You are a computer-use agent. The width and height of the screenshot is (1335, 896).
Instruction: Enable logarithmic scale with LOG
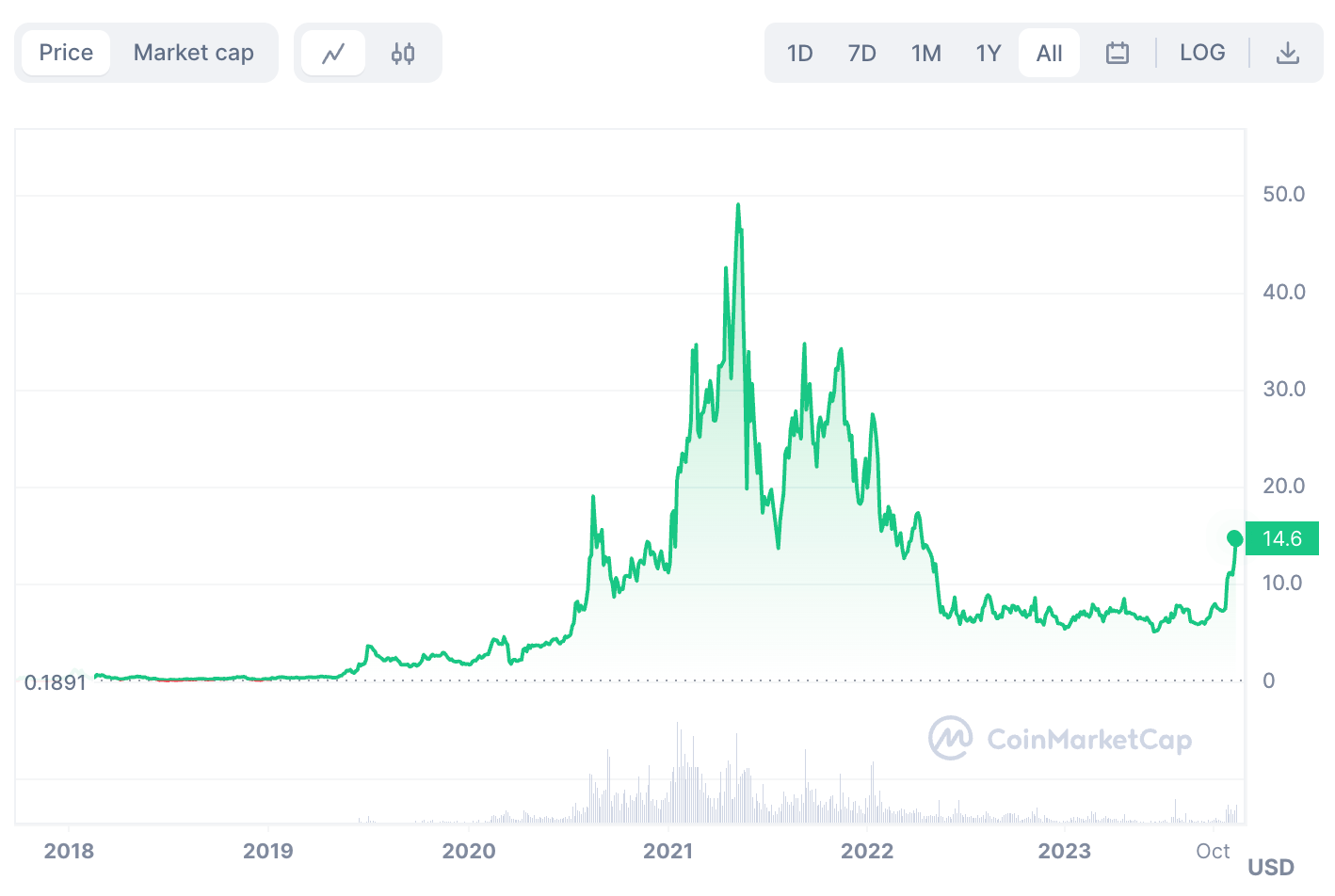pyautogui.click(x=1202, y=53)
